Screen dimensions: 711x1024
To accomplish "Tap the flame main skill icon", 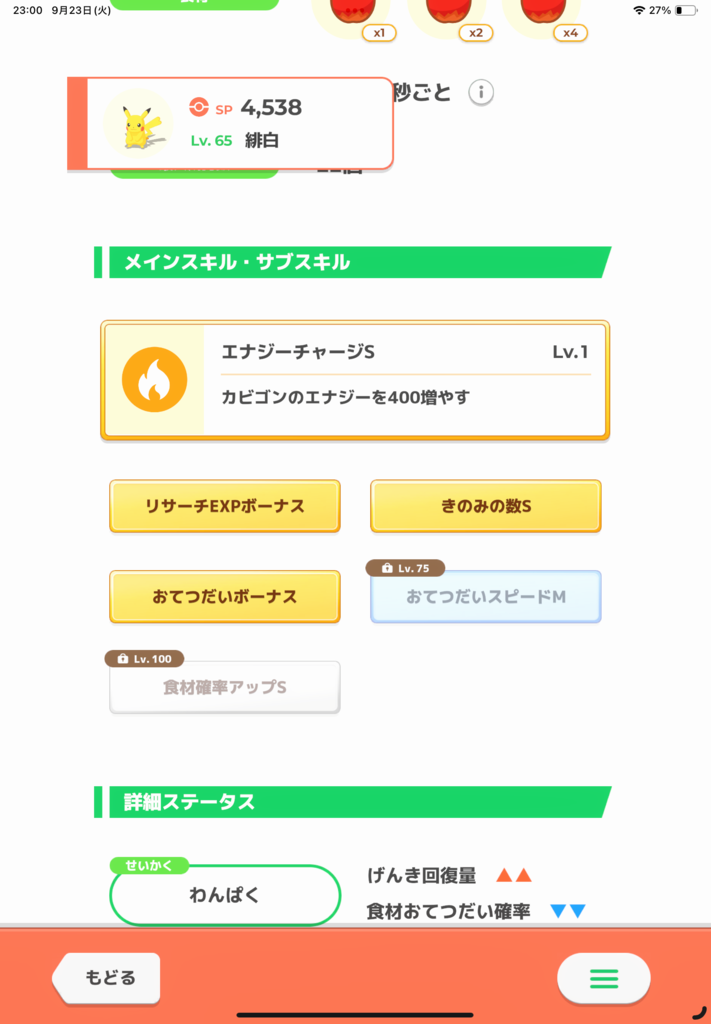I will 155,379.
